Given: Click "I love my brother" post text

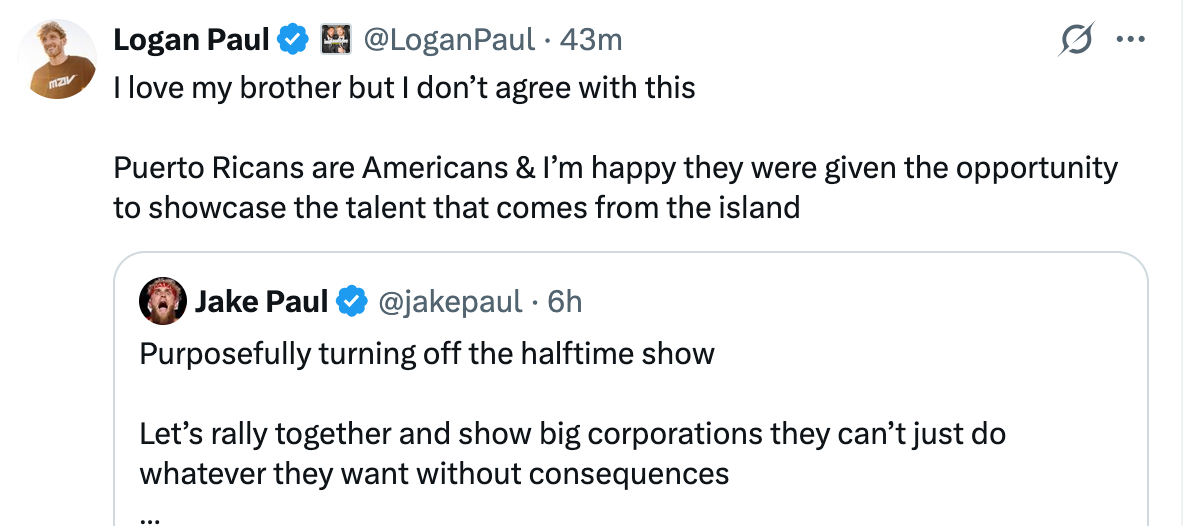Looking at the screenshot, I should click(x=404, y=88).
